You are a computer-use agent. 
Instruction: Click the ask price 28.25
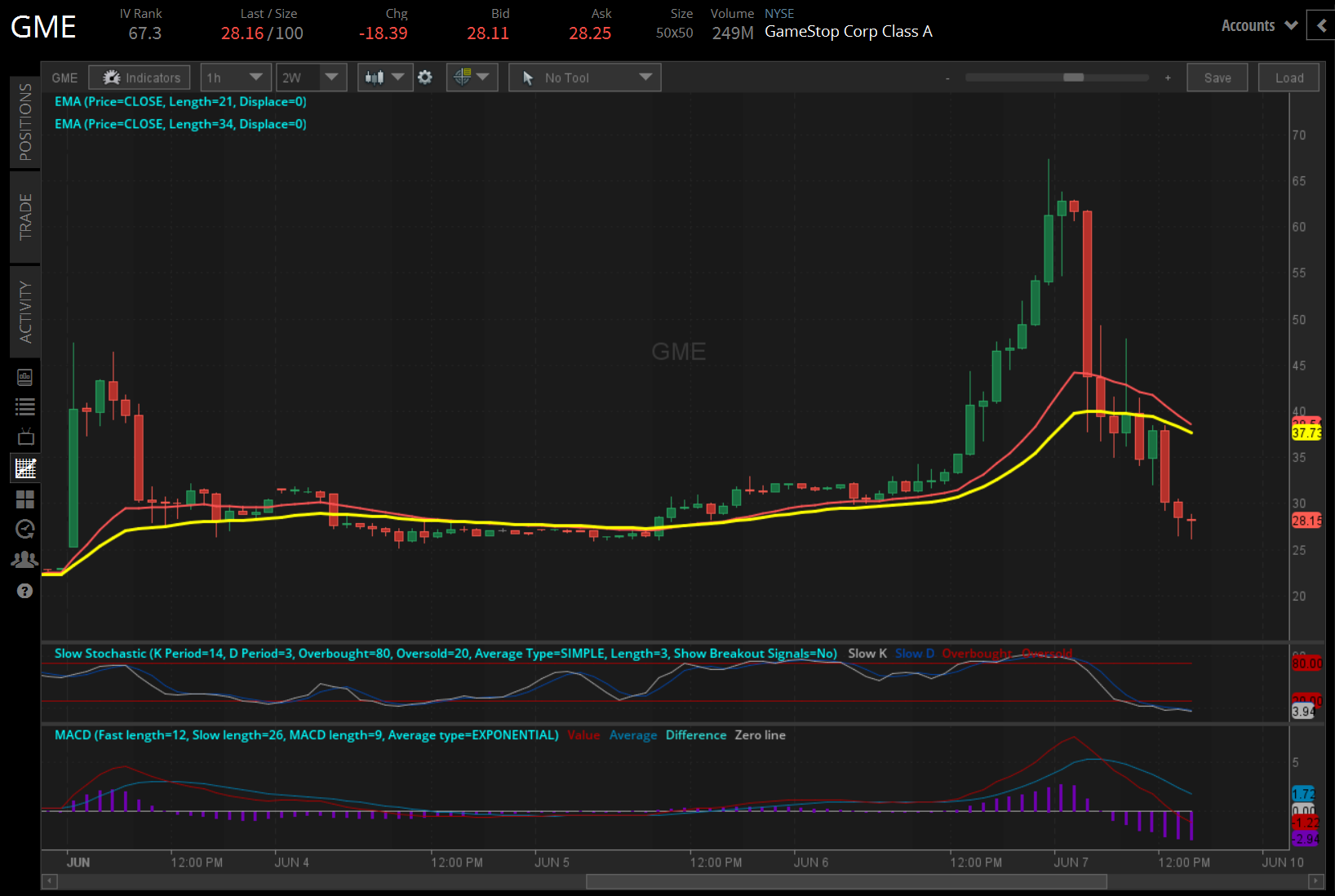click(x=590, y=33)
